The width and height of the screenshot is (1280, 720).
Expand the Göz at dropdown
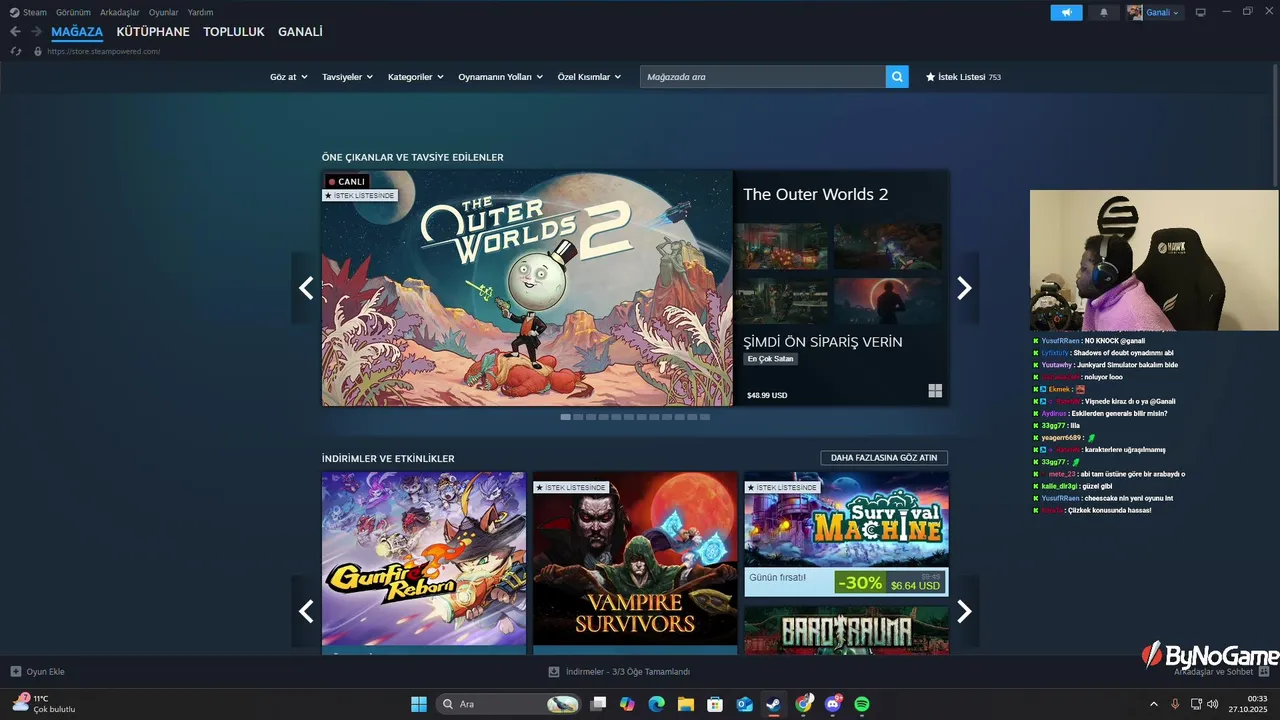[288, 77]
